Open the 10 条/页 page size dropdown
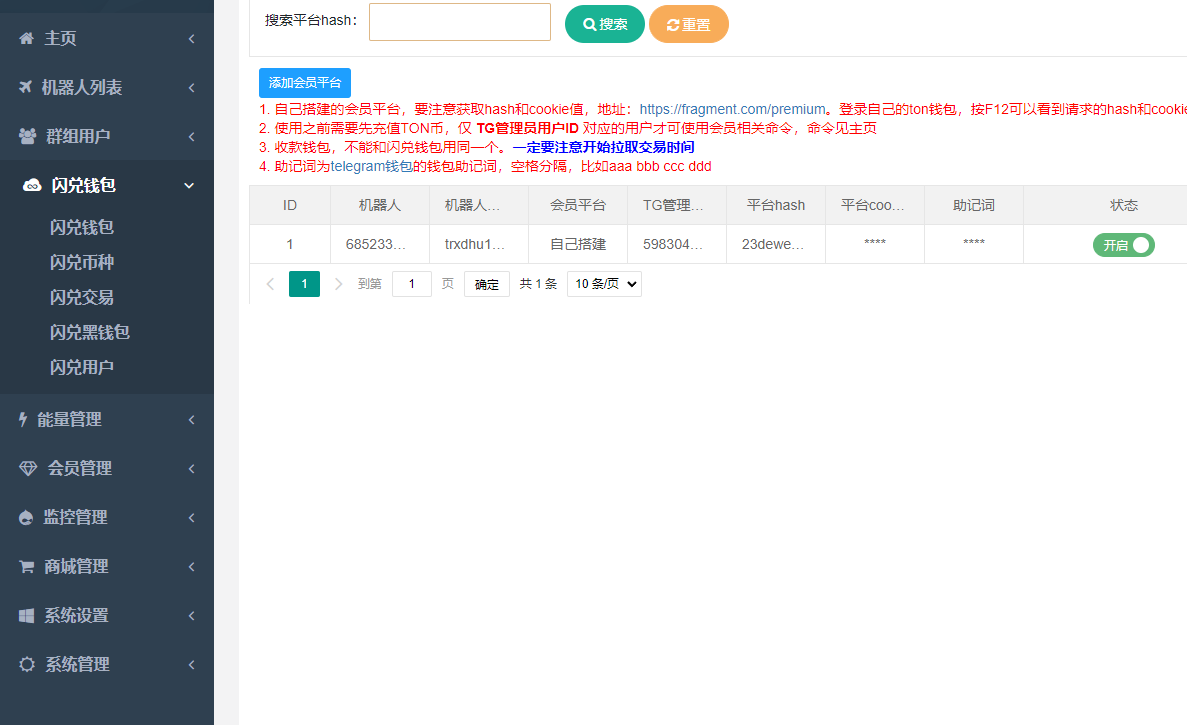Screen dimensions: 1187x725 click(604, 284)
